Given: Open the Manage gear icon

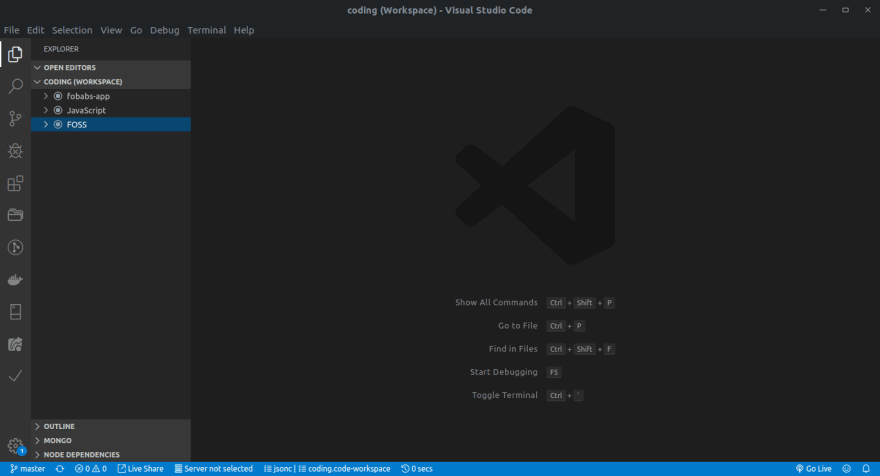Looking at the screenshot, I should pyautogui.click(x=15, y=446).
